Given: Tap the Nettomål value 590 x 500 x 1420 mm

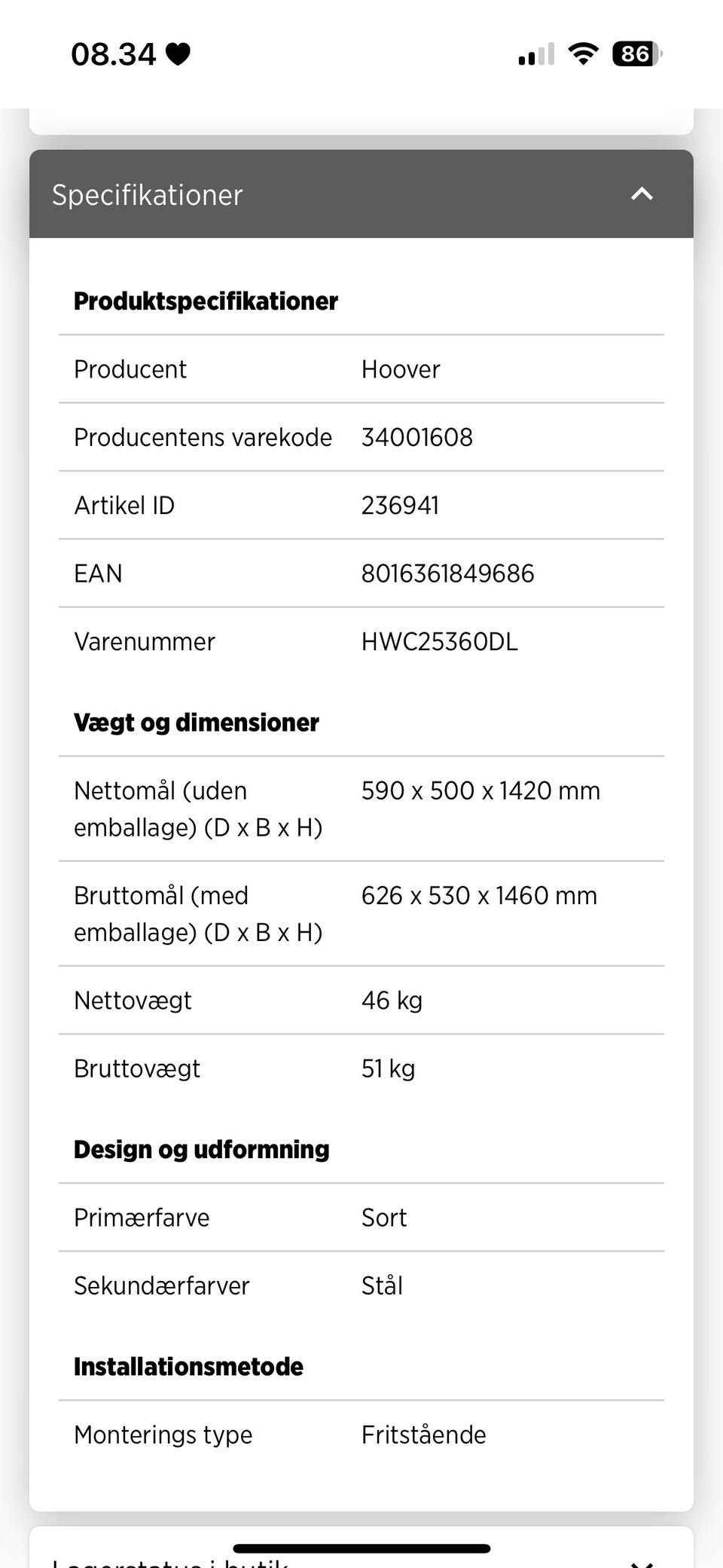Looking at the screenshot, I should coord(480,790).
